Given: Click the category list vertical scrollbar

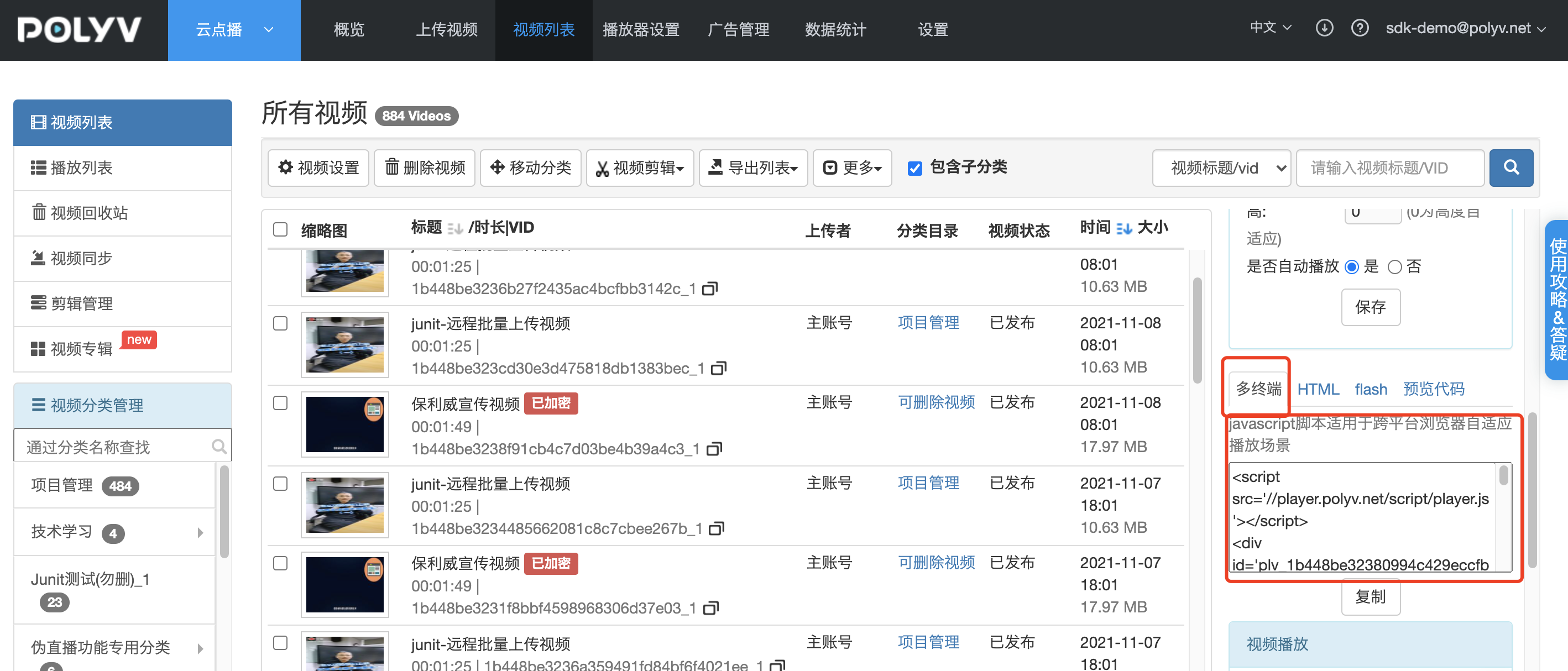Looking at the screenshot, I should [x=224, y=511].
